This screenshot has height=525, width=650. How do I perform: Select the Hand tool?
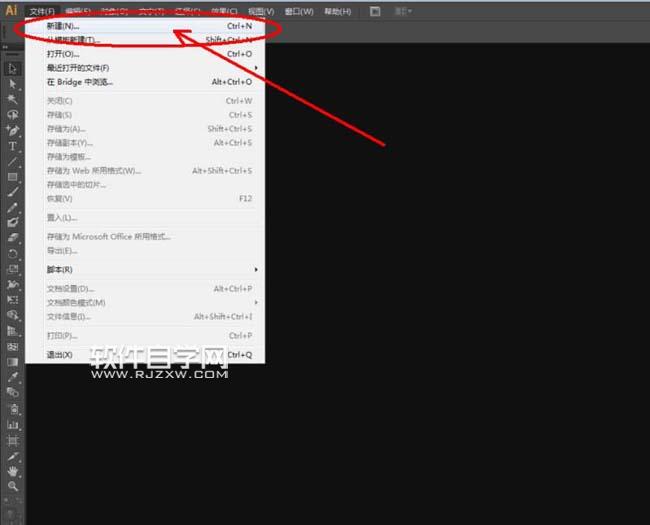click(12, 471)
